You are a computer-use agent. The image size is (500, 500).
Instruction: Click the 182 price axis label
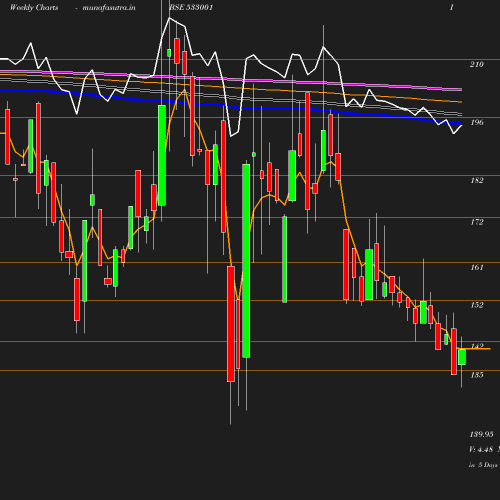click(x=477, y=180)
